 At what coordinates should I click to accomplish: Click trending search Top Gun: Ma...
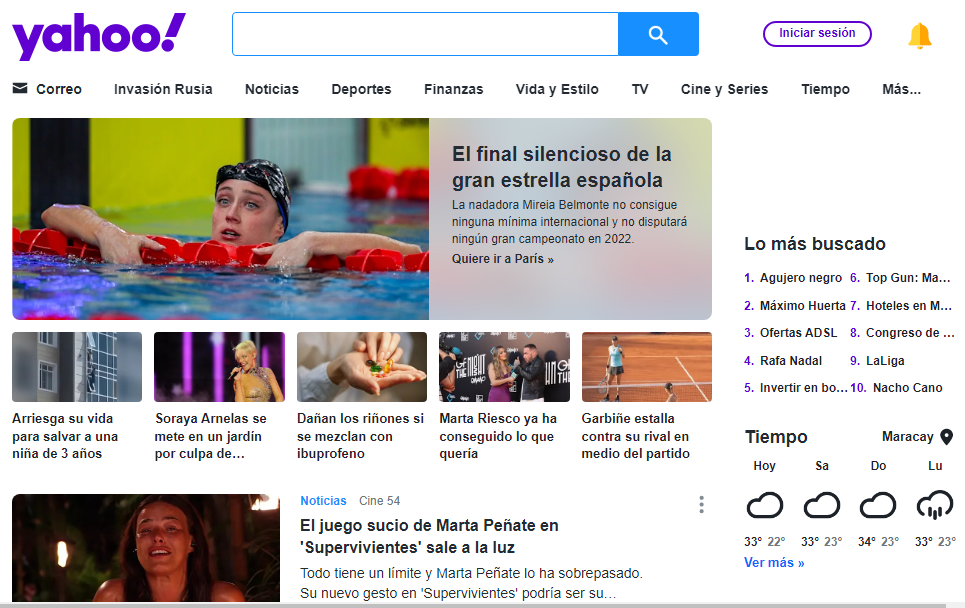coord(908,278)
